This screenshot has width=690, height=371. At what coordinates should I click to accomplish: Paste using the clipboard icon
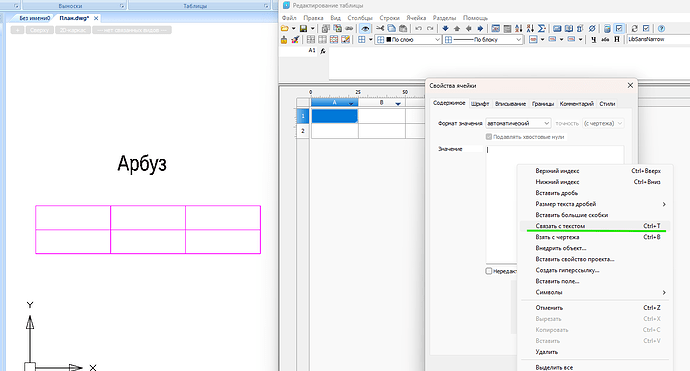click(403, 29)
